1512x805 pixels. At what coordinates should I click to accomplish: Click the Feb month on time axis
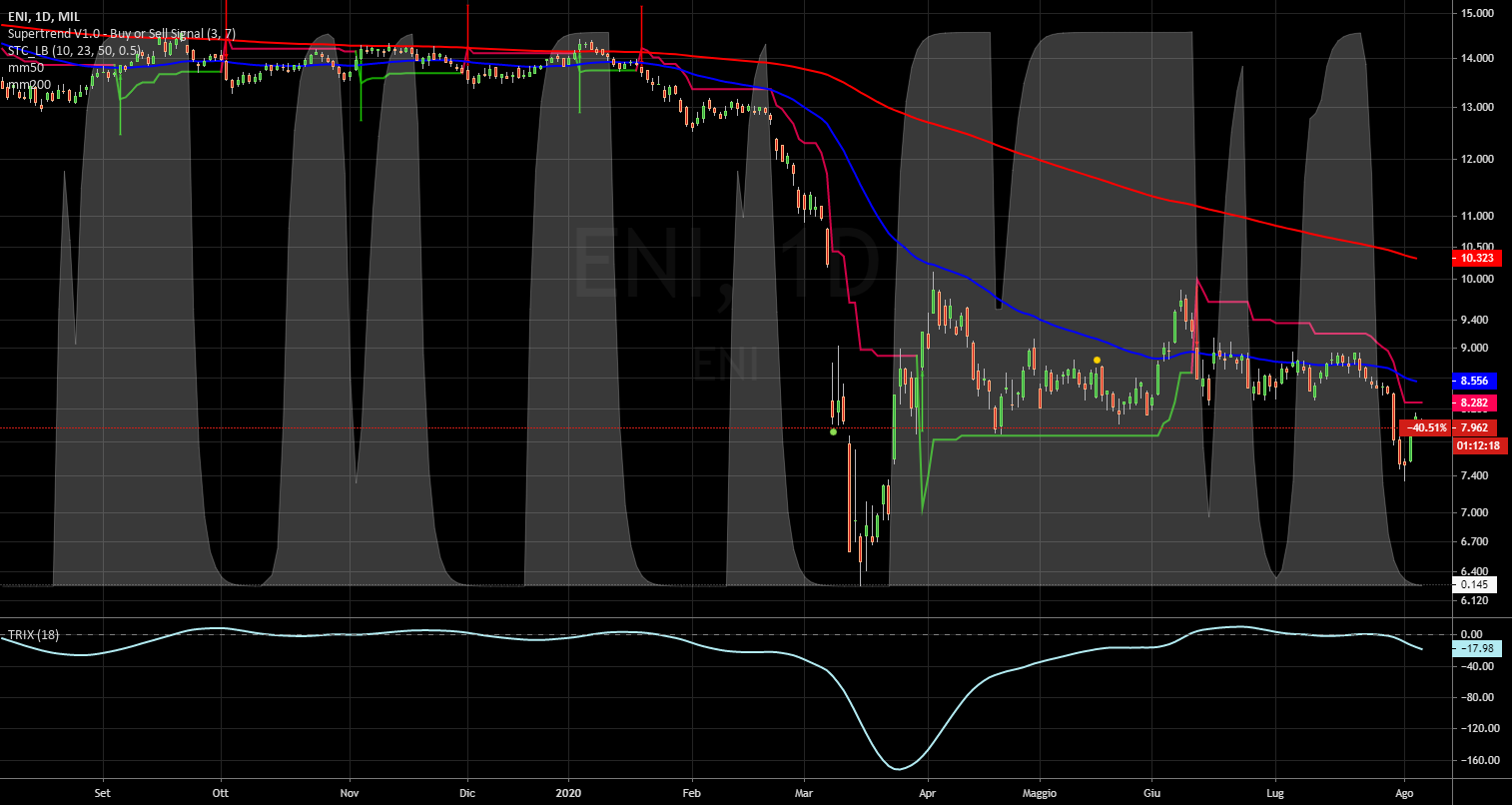coord(691,794)
